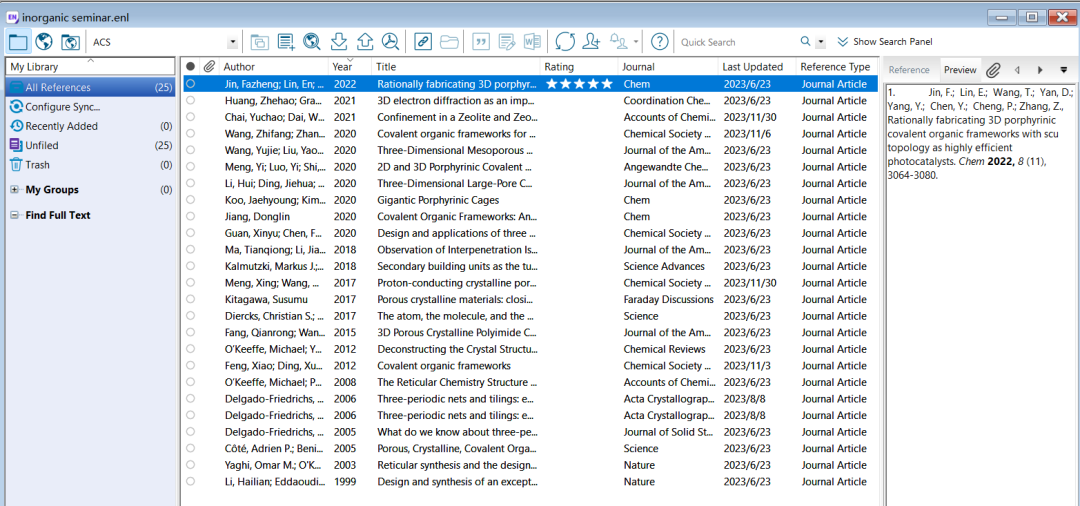The image size is (1080, 506).
Task: Click the My Library header sort caret
Action: pyautogui.click(x=90, y=61)
